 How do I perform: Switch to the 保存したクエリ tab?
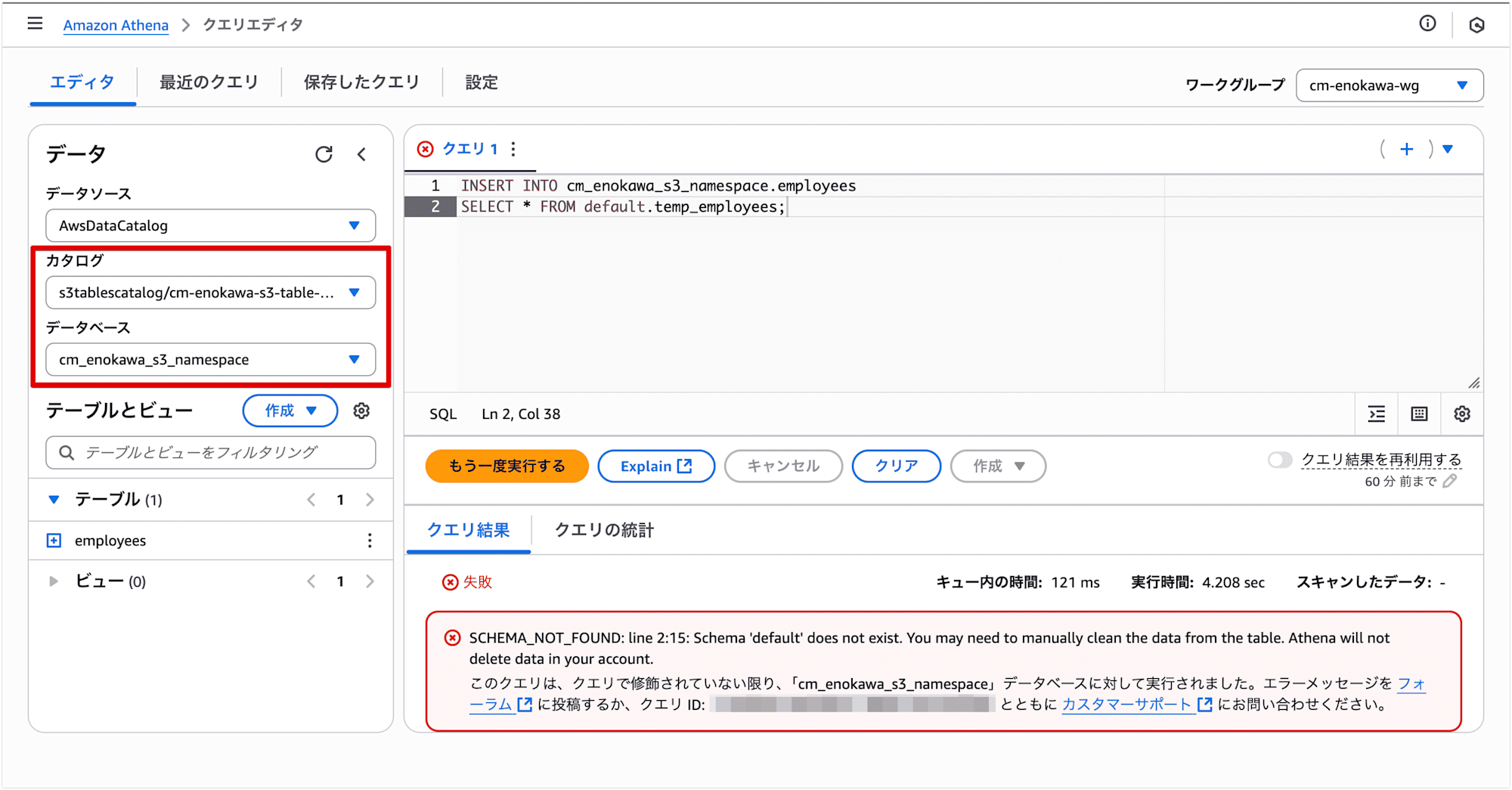coord(361,82)
